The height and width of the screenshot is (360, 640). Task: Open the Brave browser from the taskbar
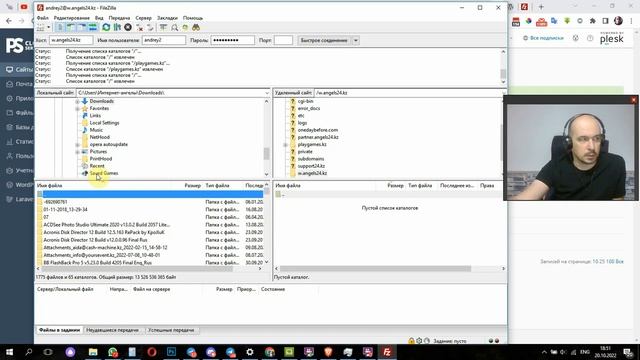[x=328, y=351]
